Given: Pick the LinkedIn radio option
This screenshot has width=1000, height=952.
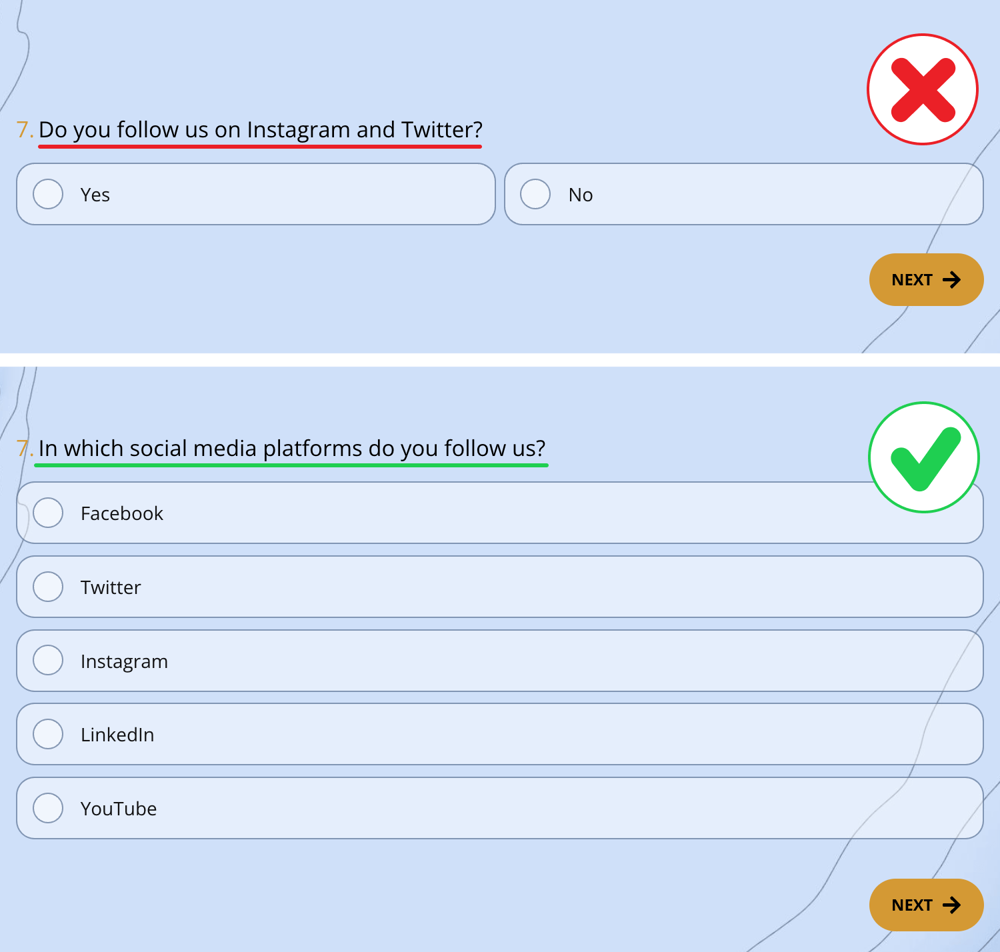Looking at the screenshot, I should 48,734.
